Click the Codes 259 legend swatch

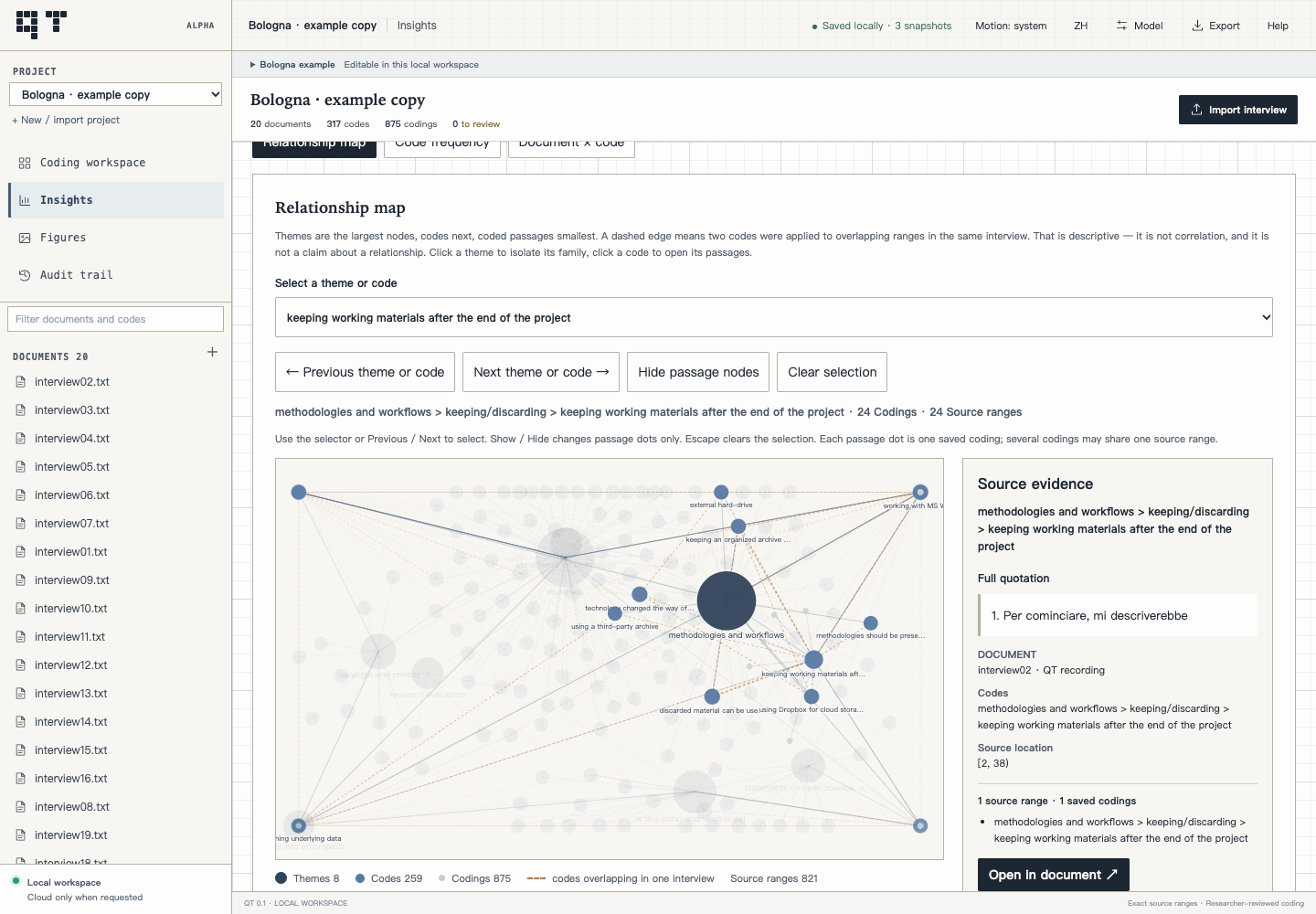point(360,878)
